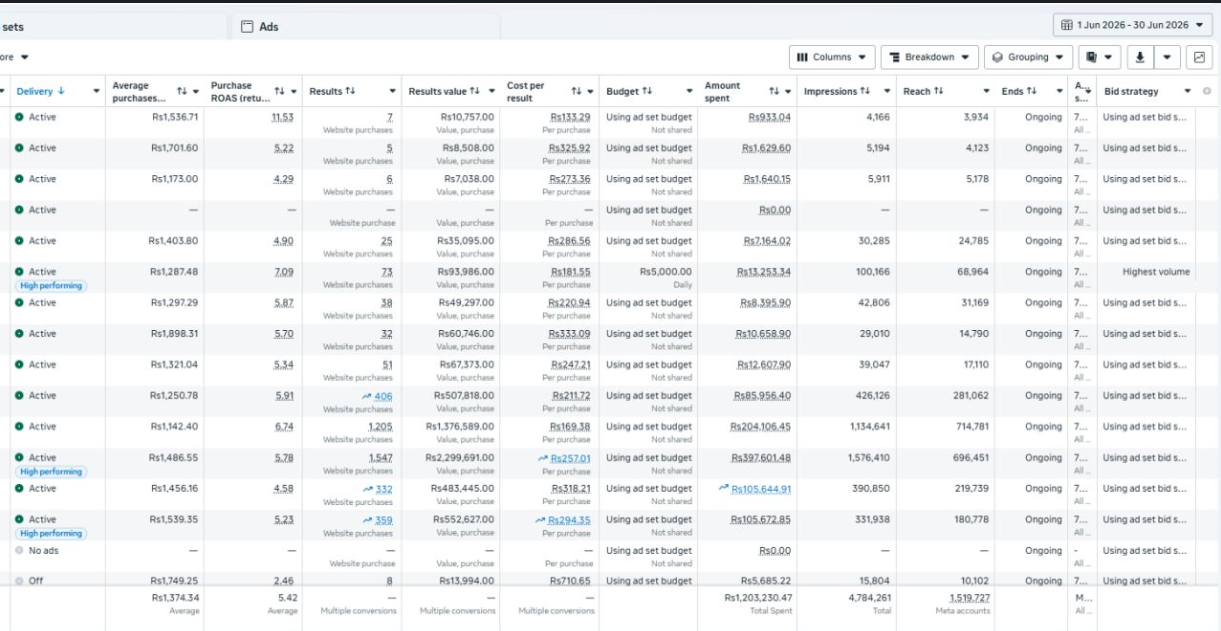1221x631 pixels.
Task: Click the 1,547 website purchases result link
Action: click(380, 458)
